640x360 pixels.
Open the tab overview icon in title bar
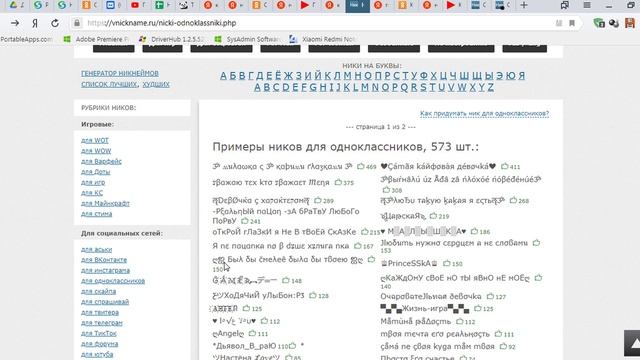click(x=565, y=5)
